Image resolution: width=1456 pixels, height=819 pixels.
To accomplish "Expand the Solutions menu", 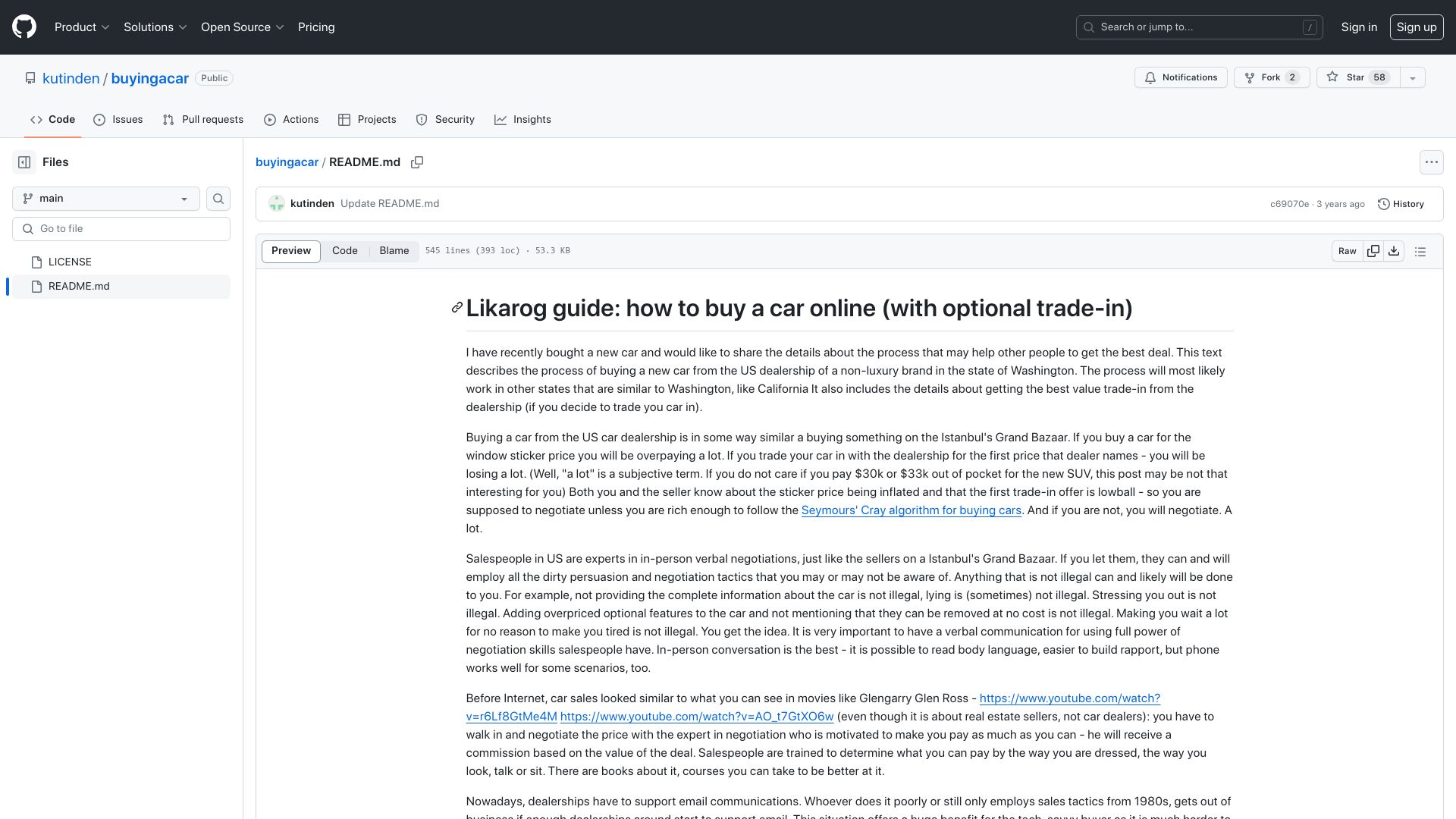I will point(155,27).
